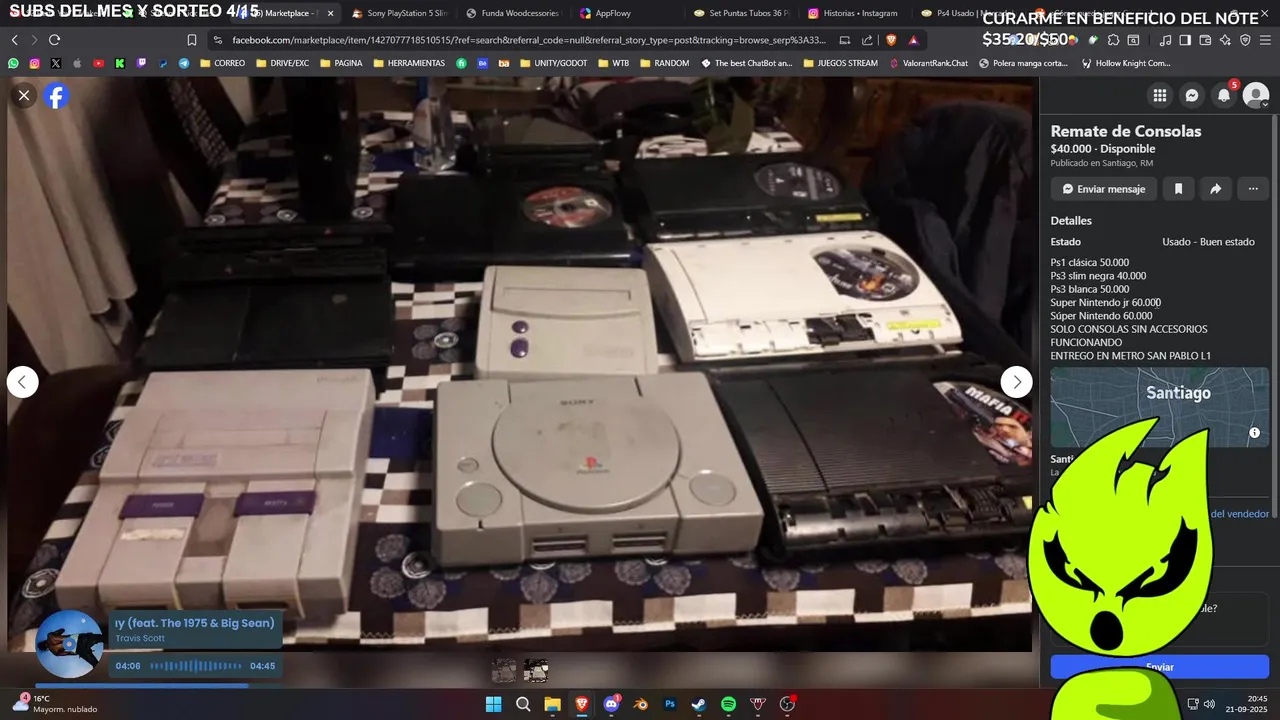Click the Enviar mensaje button
This screenshot has width=1280, height=720.
[1103, 189]
